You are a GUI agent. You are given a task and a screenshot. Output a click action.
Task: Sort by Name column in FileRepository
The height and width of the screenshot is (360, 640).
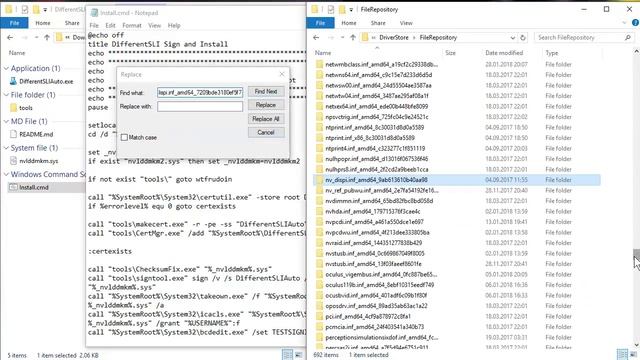[x=322, y=53]
